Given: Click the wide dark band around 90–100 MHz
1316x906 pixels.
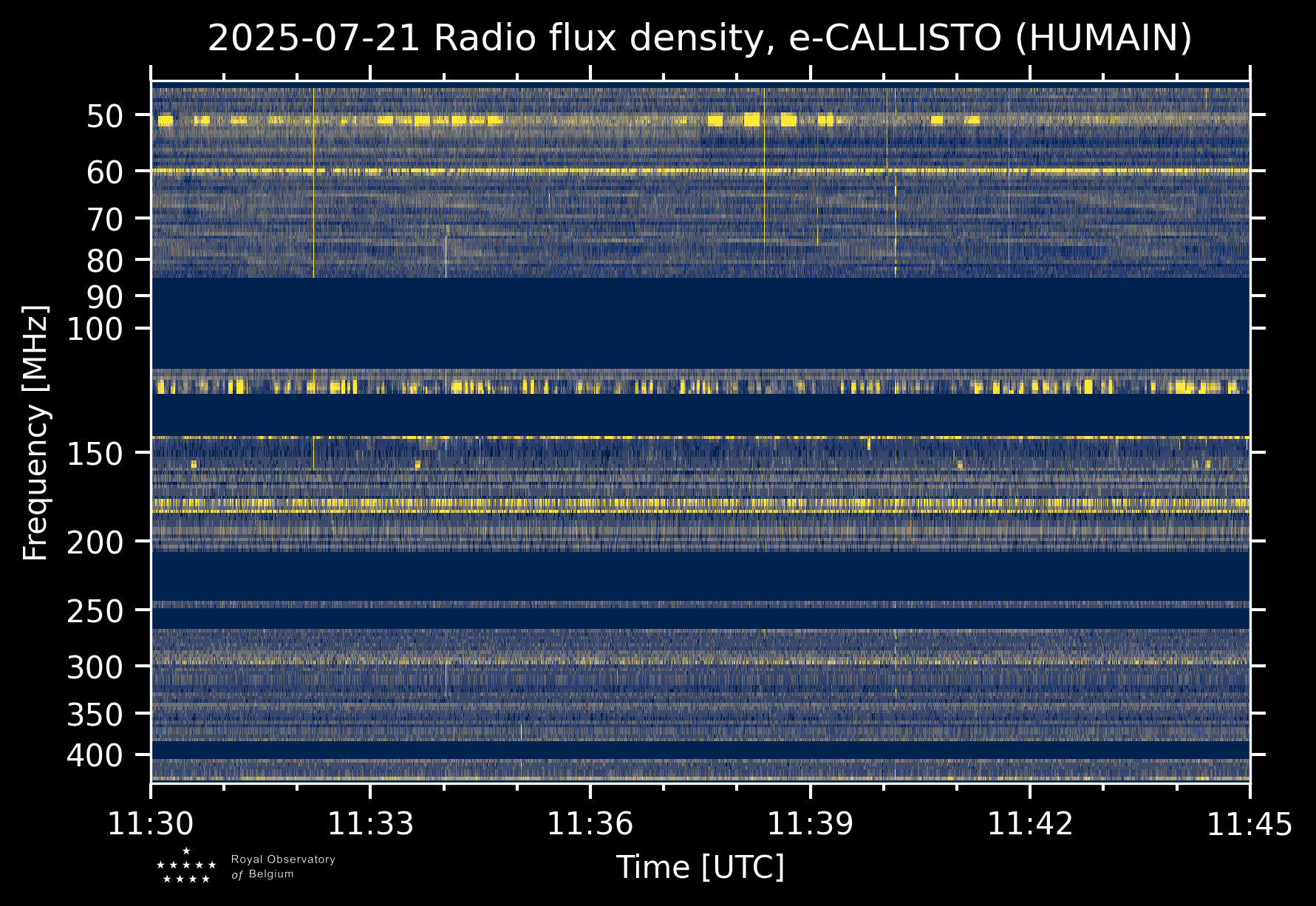Looking at the screenshot, I should (x=700, y=323).
